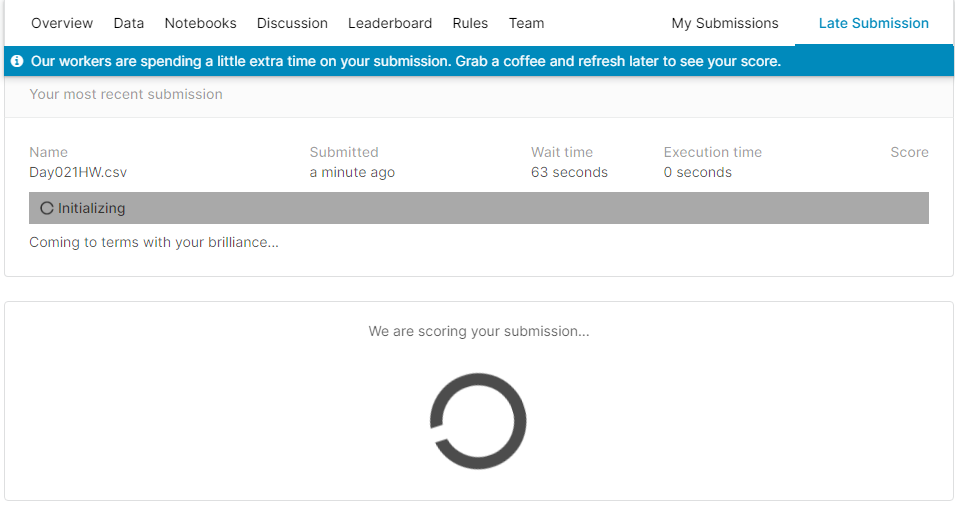Click the blue workers notification banner
This screenshot has width=955, height=506.
(x=479, y=61)
